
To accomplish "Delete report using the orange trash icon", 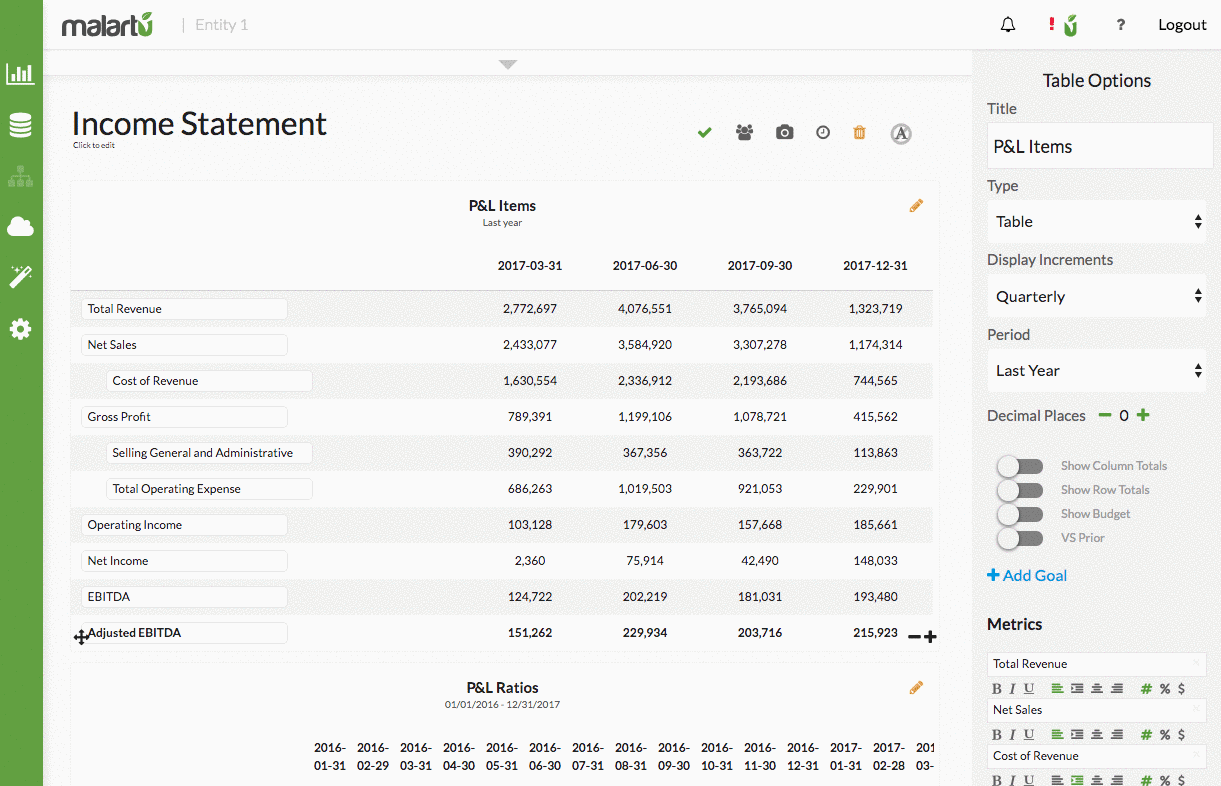I will 859,132.
